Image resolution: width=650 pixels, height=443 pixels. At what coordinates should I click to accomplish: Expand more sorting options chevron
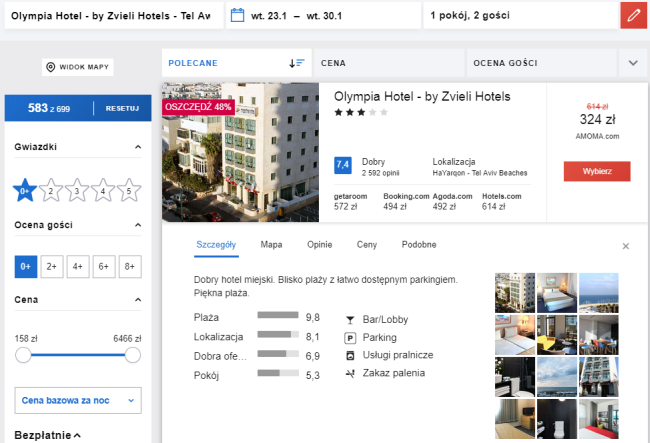(x=632, y=62)
